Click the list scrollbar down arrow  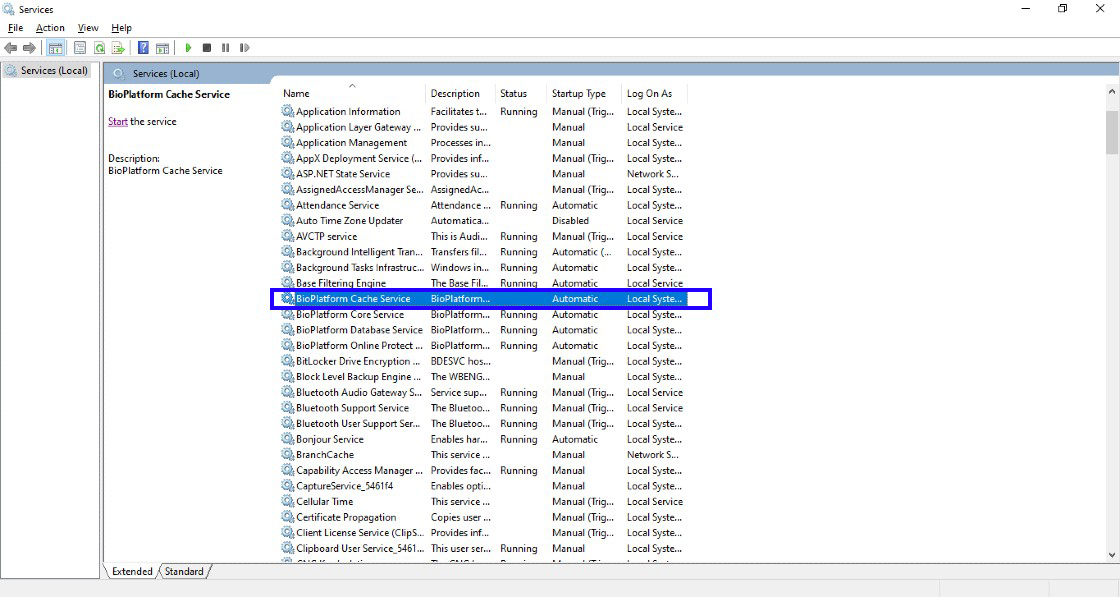coord(1111,555)
